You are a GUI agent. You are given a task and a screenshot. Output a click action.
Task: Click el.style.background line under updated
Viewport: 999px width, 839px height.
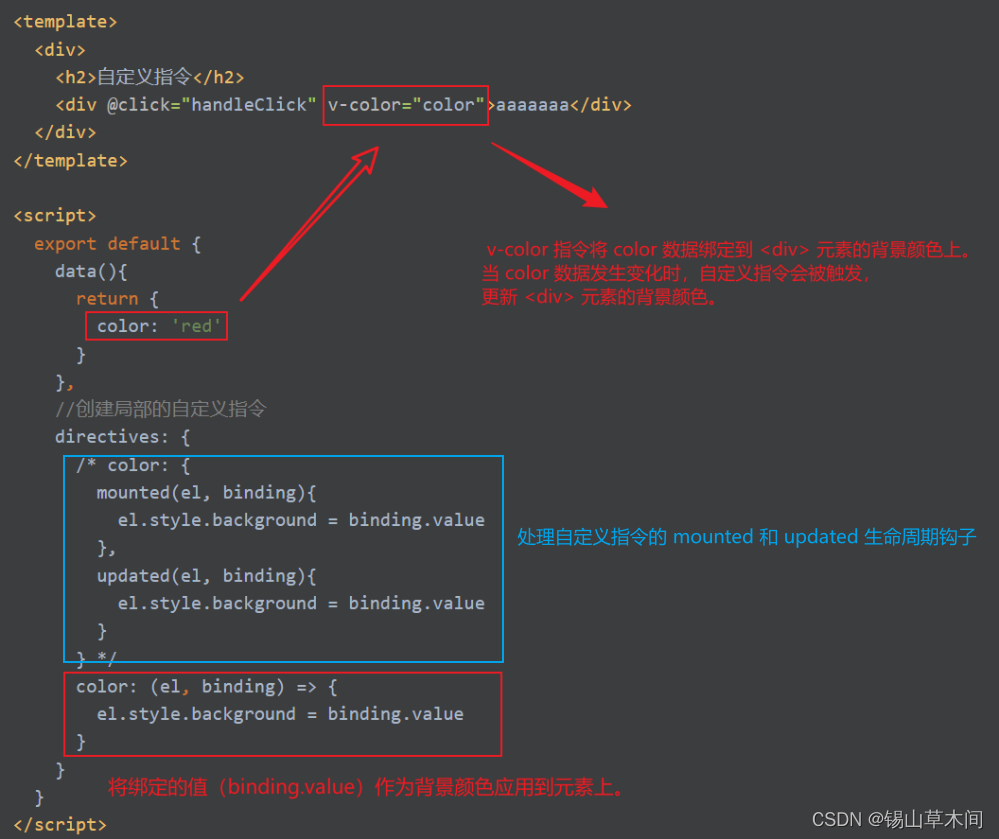tap(301, 603)
